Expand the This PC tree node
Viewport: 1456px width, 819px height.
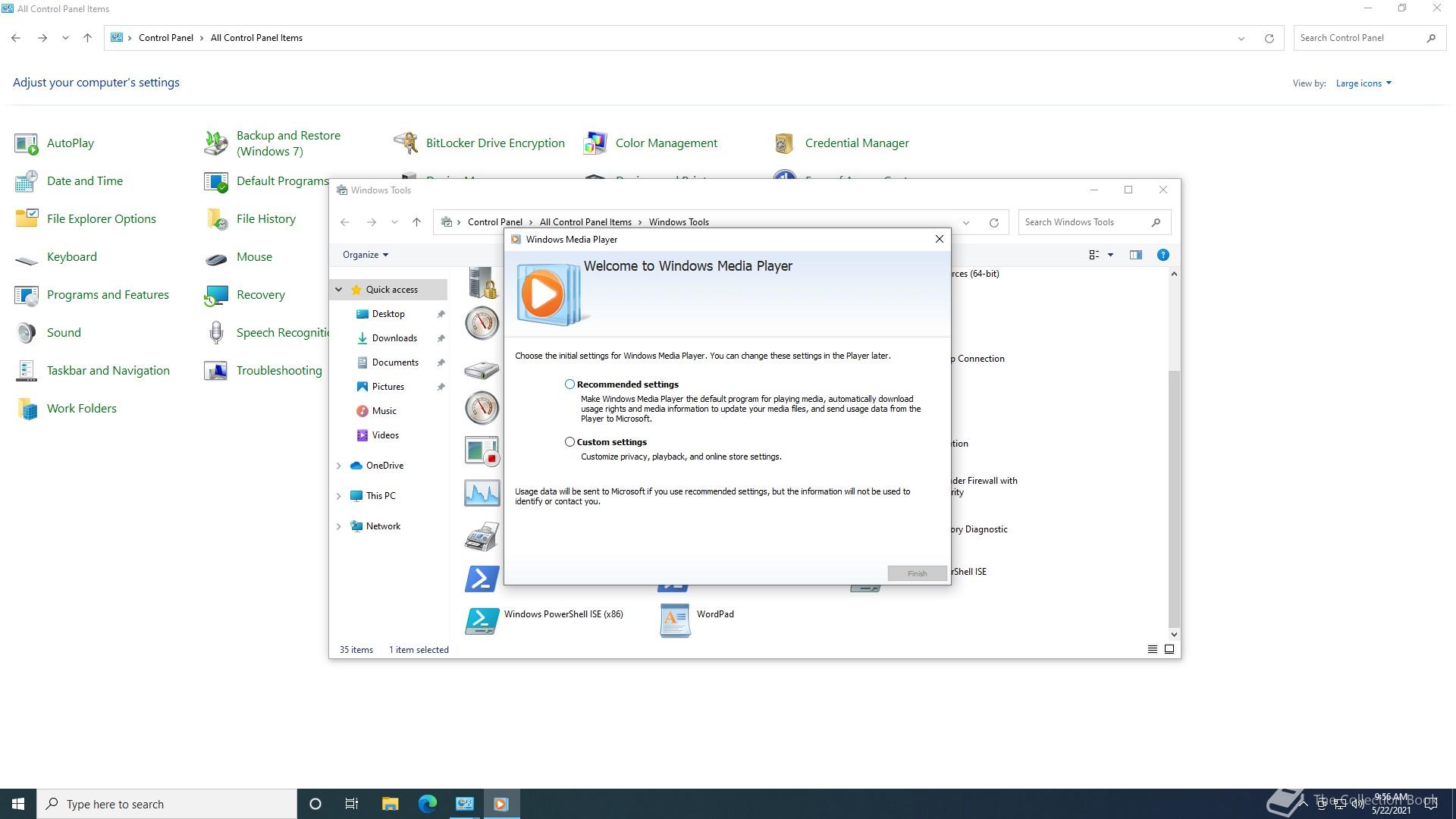tap(339, 495)
